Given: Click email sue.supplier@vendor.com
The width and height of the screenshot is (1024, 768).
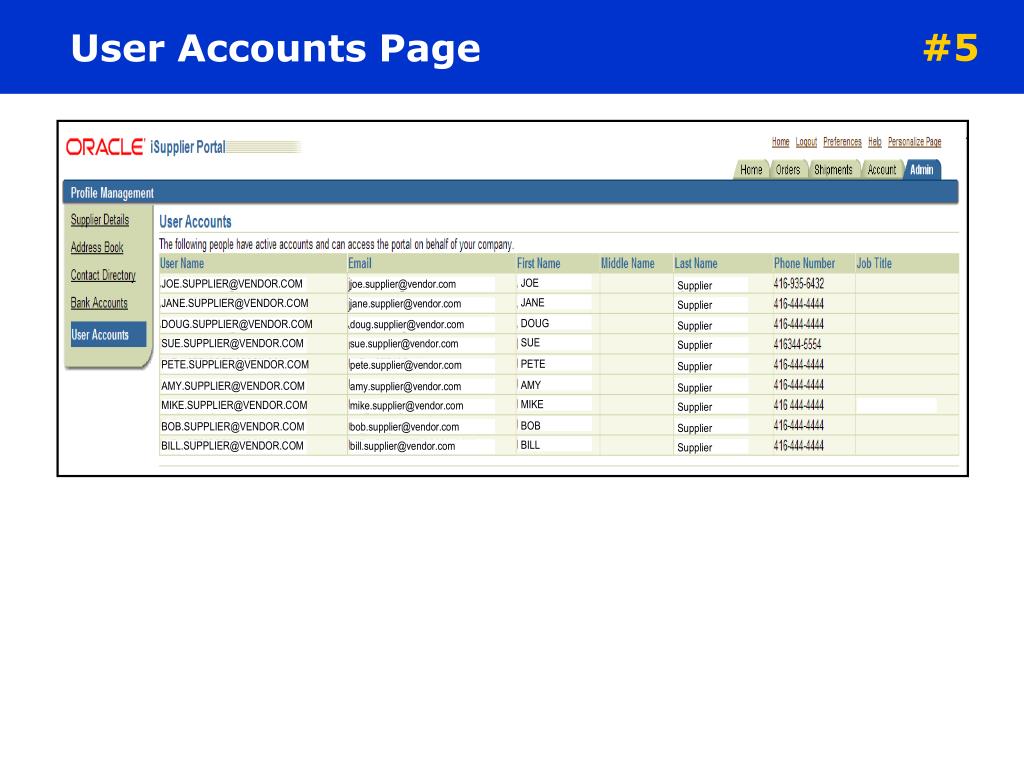Looking at the screenshot, I should (404, 344).
